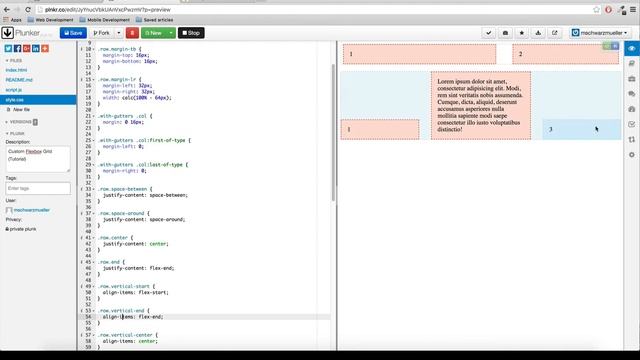Share plunk on LinkedIn

[36, 49]
